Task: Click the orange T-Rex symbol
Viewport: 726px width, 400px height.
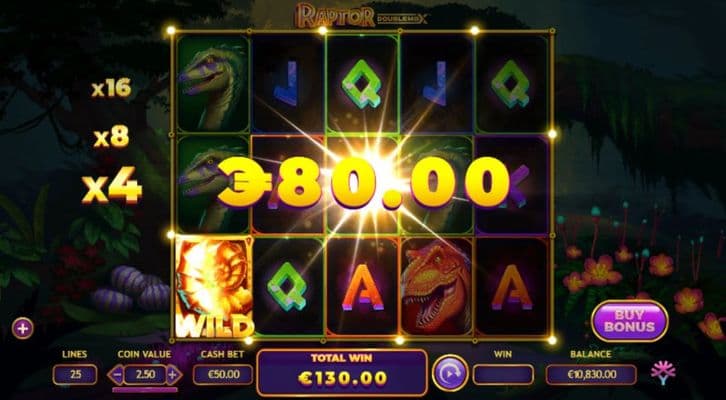Action: point(436,286)
